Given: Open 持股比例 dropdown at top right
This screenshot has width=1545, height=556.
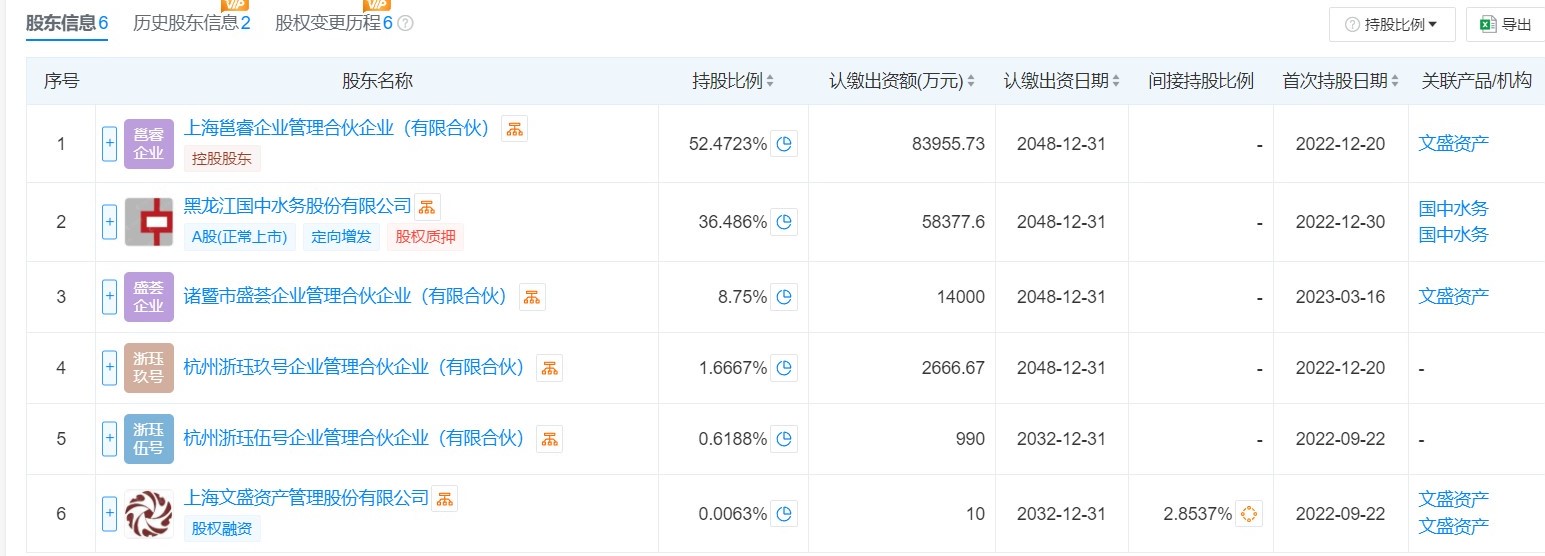Looking at the screenshot, I should (1392, 24).
